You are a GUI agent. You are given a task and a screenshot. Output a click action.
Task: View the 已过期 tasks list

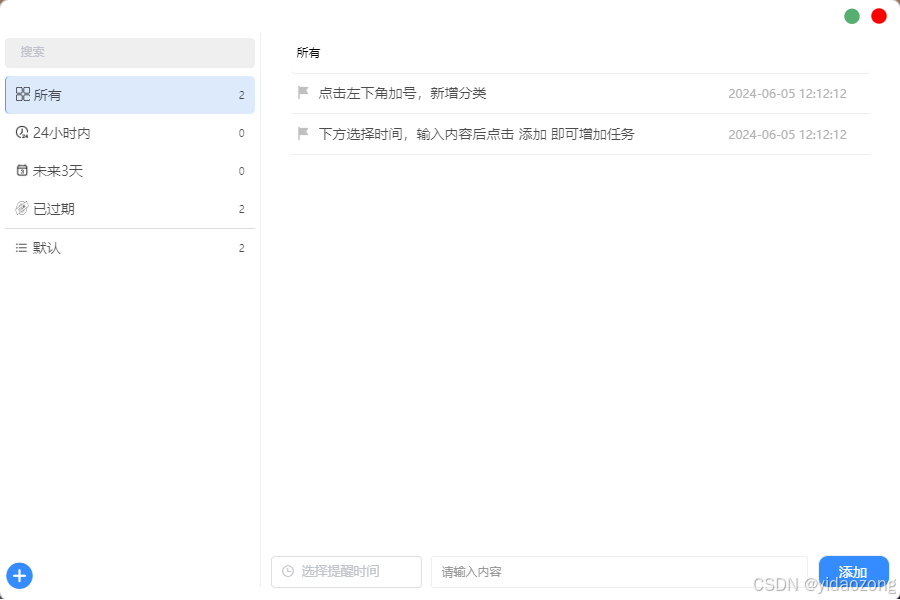pyautogui.click(x=130, y=208)
